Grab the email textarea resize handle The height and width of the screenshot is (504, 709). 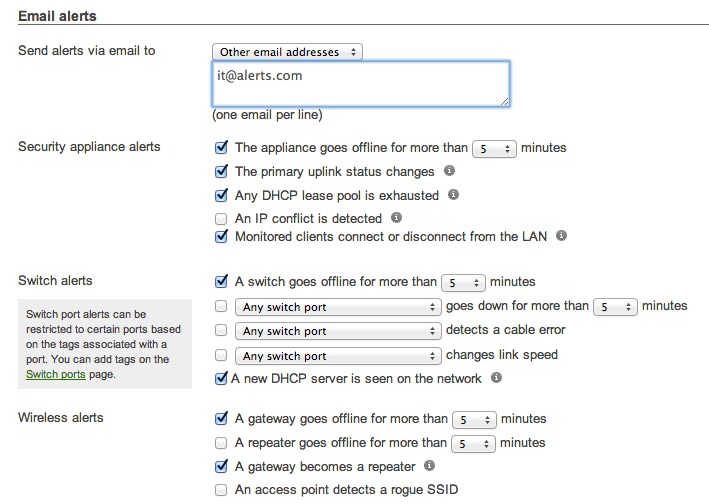tap(505, 102)
